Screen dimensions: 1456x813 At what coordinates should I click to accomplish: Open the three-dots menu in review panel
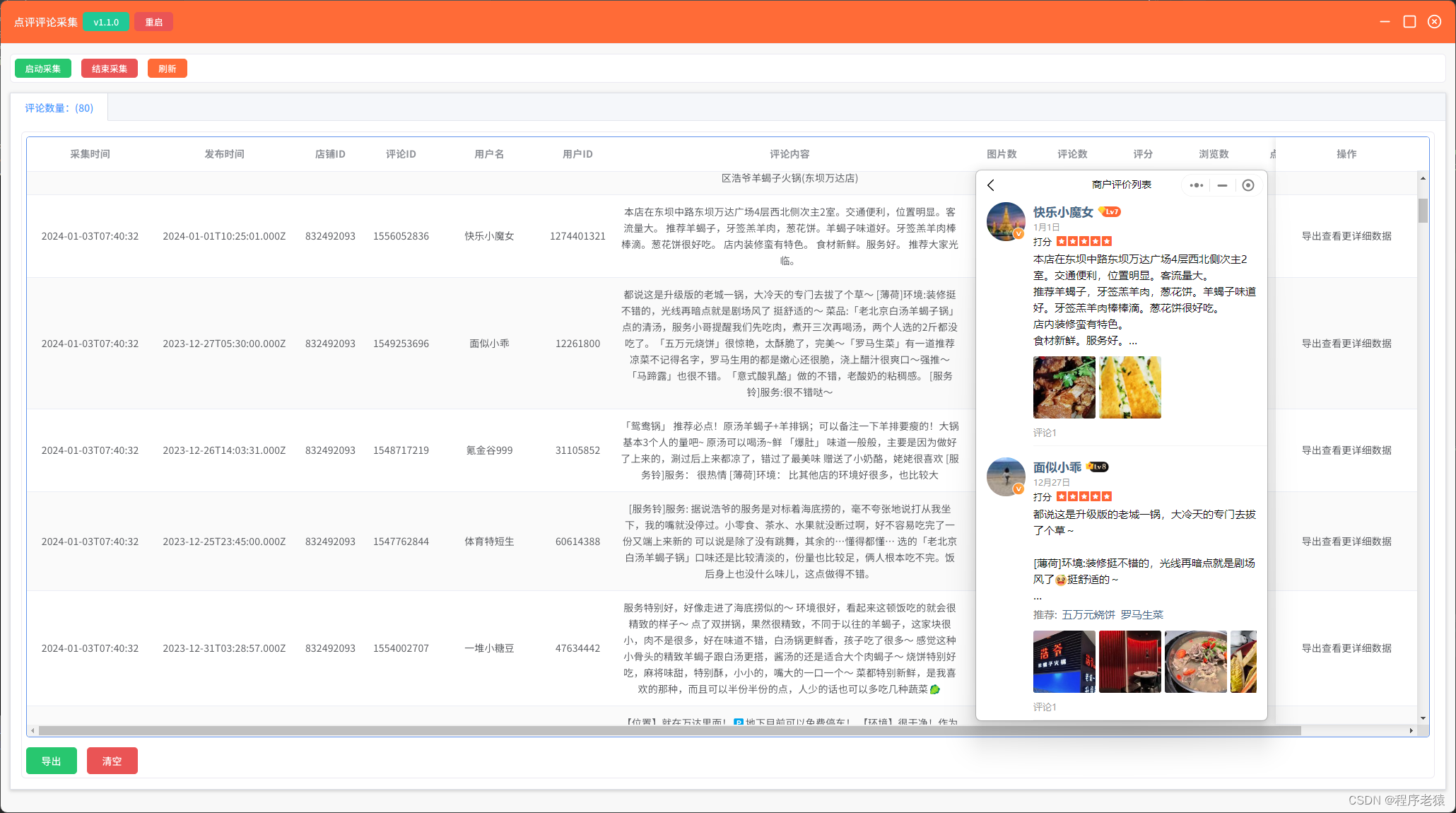pyautogui.click(x=1196, y=185)
